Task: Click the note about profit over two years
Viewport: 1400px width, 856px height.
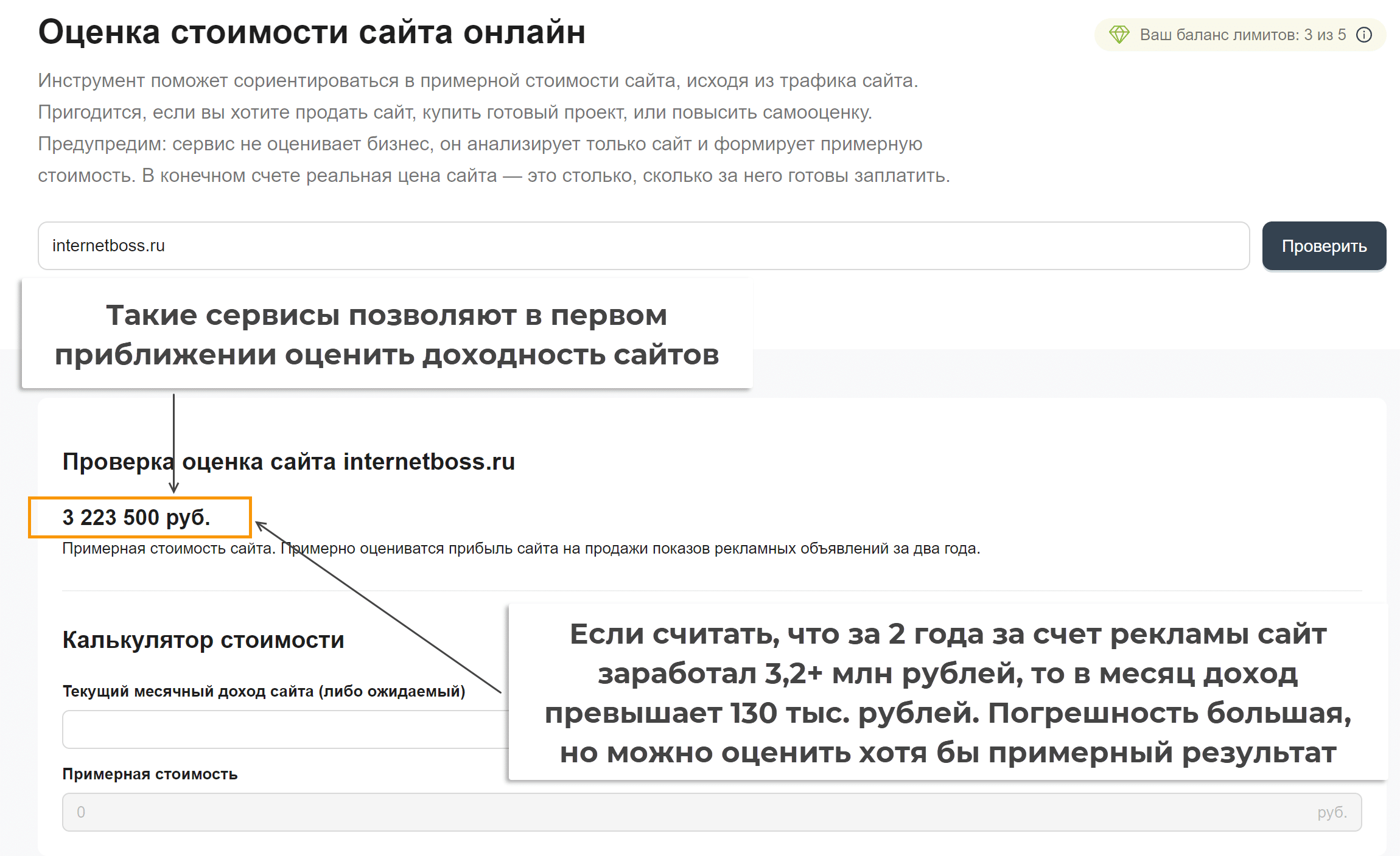Action: (x=521, y=549)
